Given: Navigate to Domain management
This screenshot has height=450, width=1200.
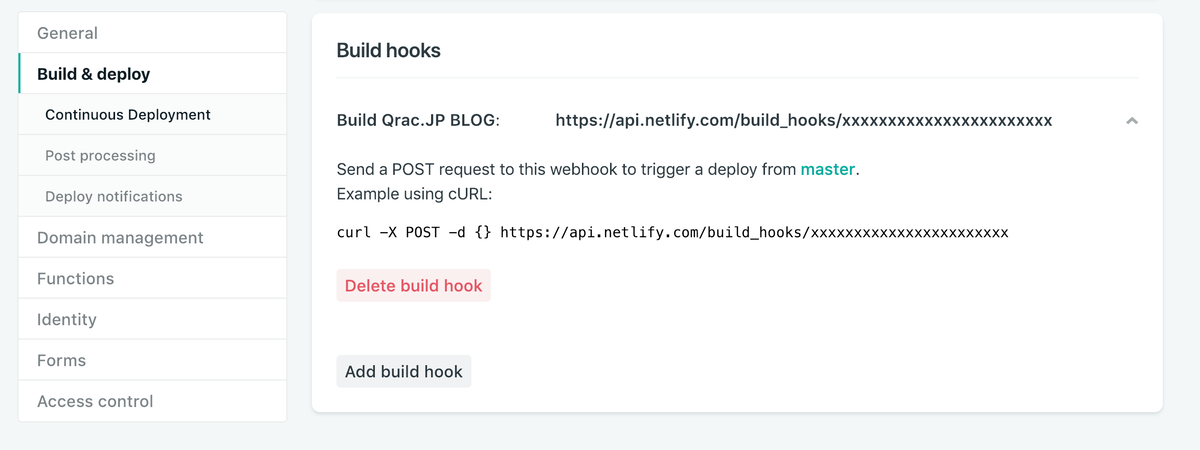Looking at the screenshot, I should [120, 238].
